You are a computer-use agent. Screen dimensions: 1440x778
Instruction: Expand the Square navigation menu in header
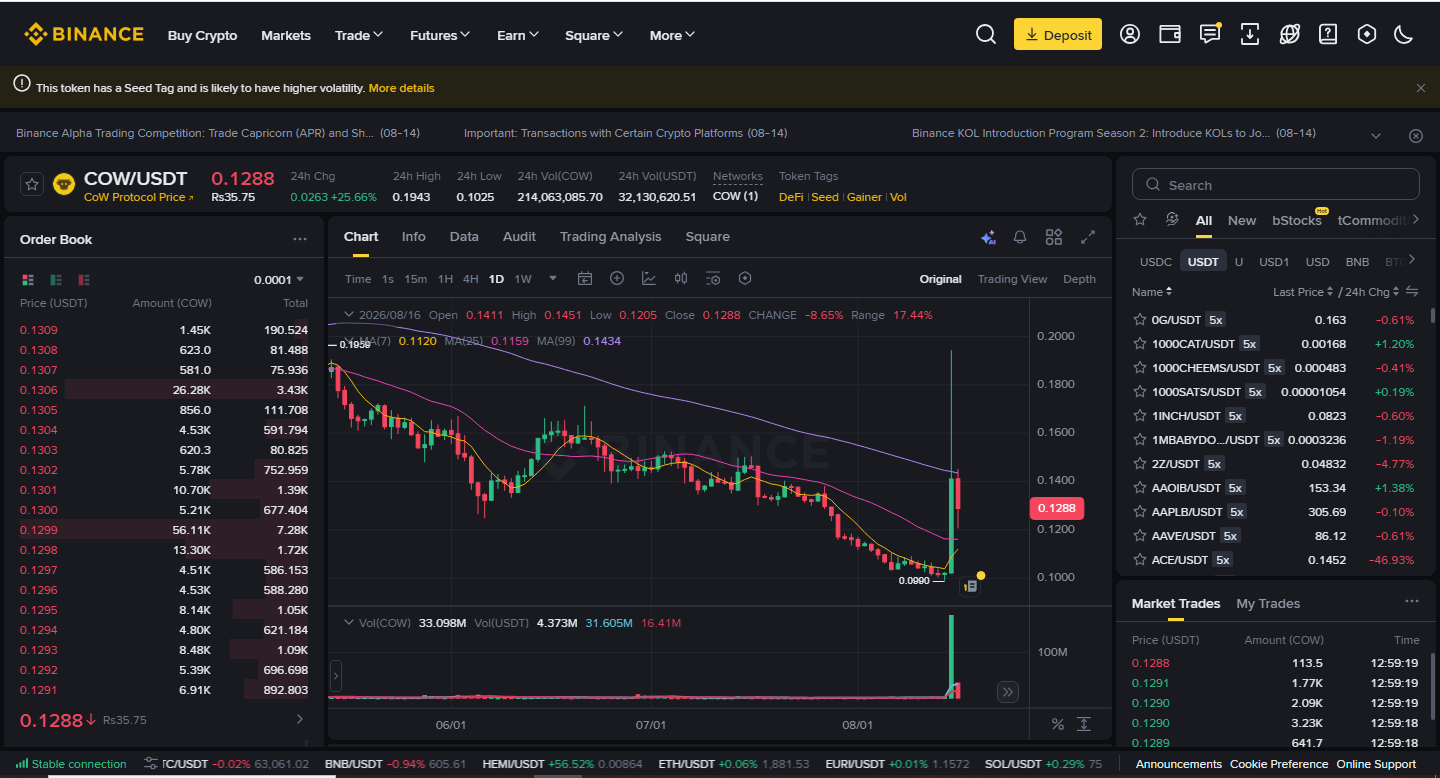[x=594, y=35]
